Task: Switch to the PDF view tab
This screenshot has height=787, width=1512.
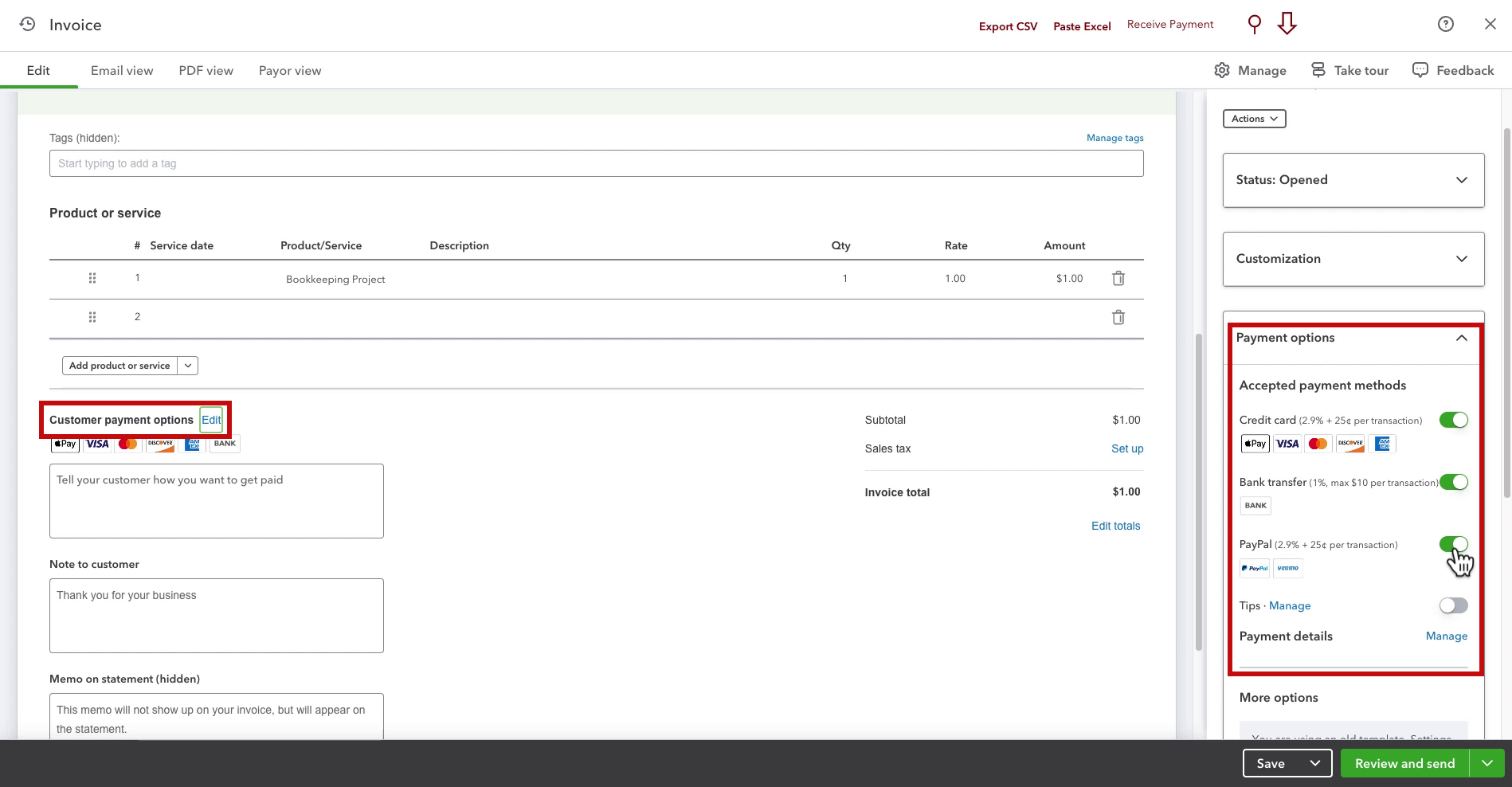Action: click(x=206, y=70)
